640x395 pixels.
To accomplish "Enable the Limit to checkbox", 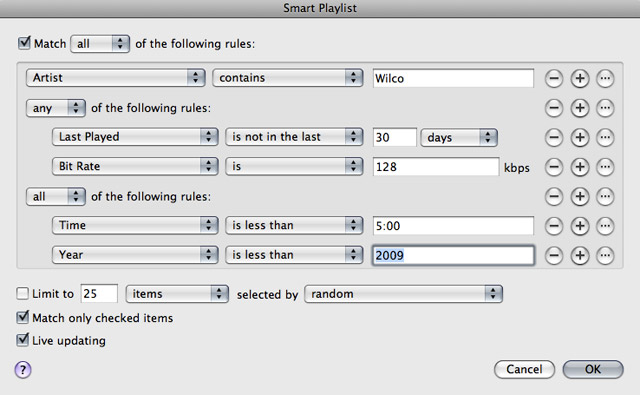I will [x=22, y=293].
